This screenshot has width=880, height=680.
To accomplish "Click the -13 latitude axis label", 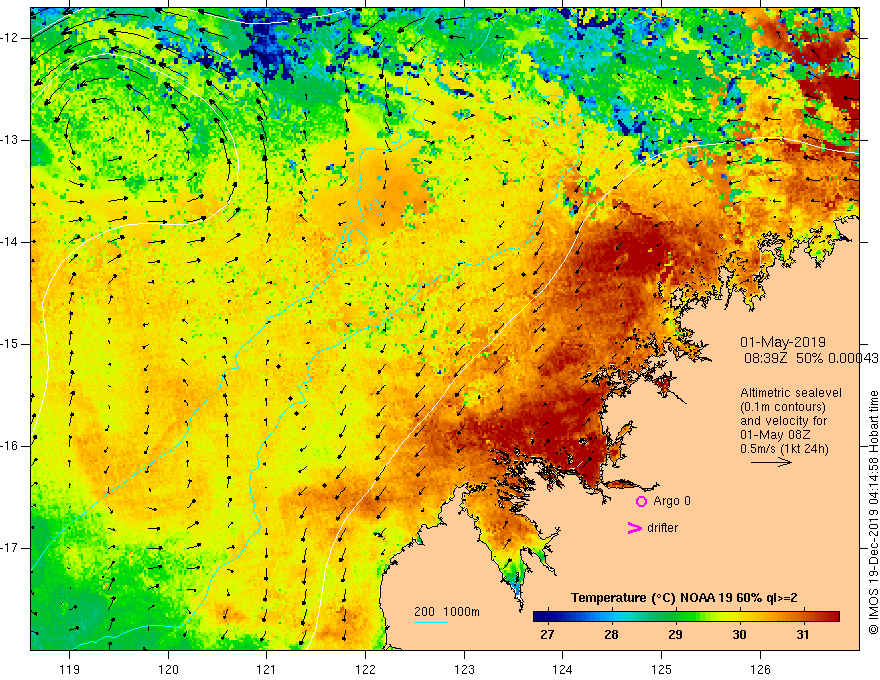I will [11, 140].
